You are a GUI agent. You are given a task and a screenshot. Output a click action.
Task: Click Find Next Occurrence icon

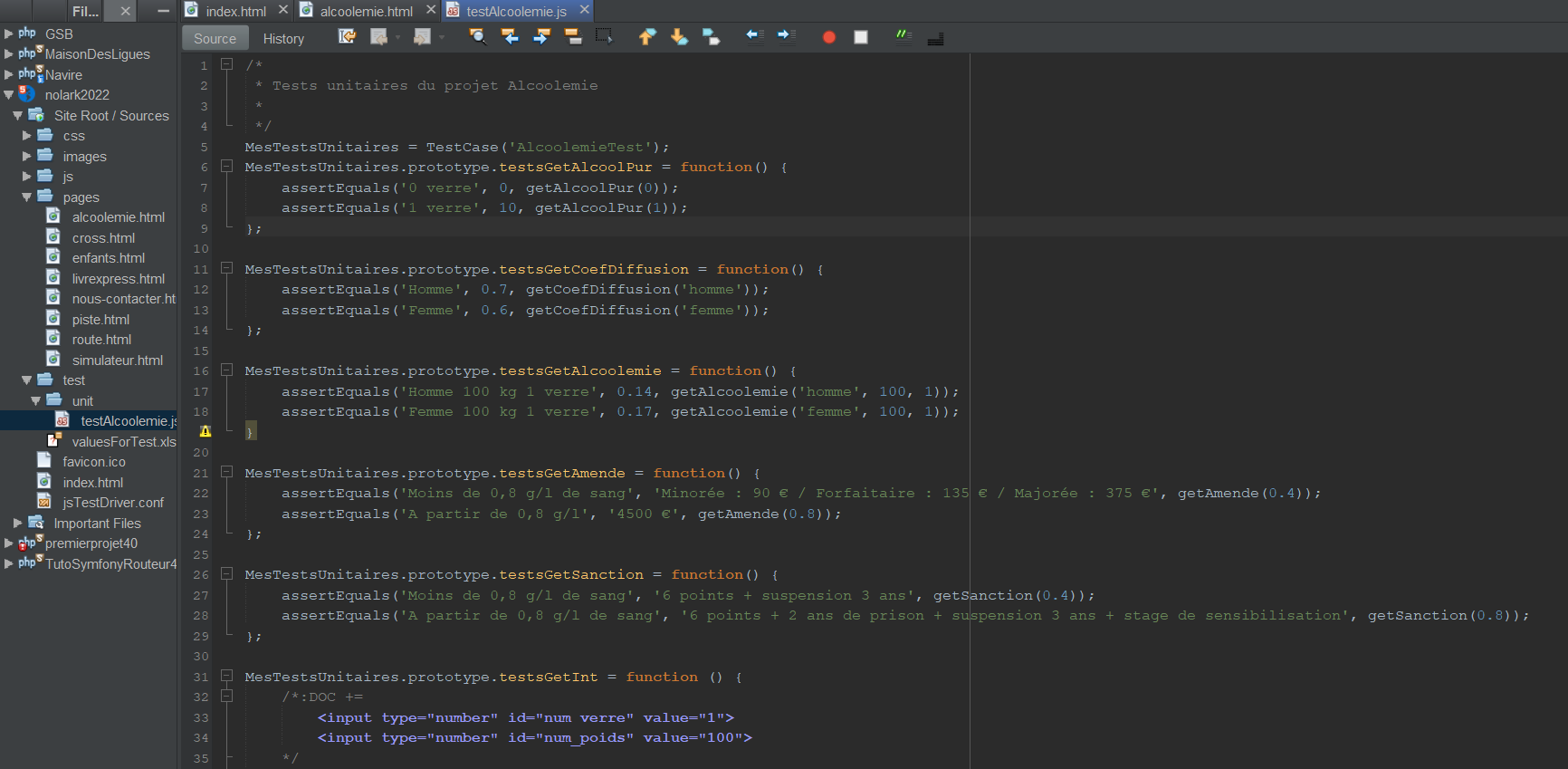(541, 37)
